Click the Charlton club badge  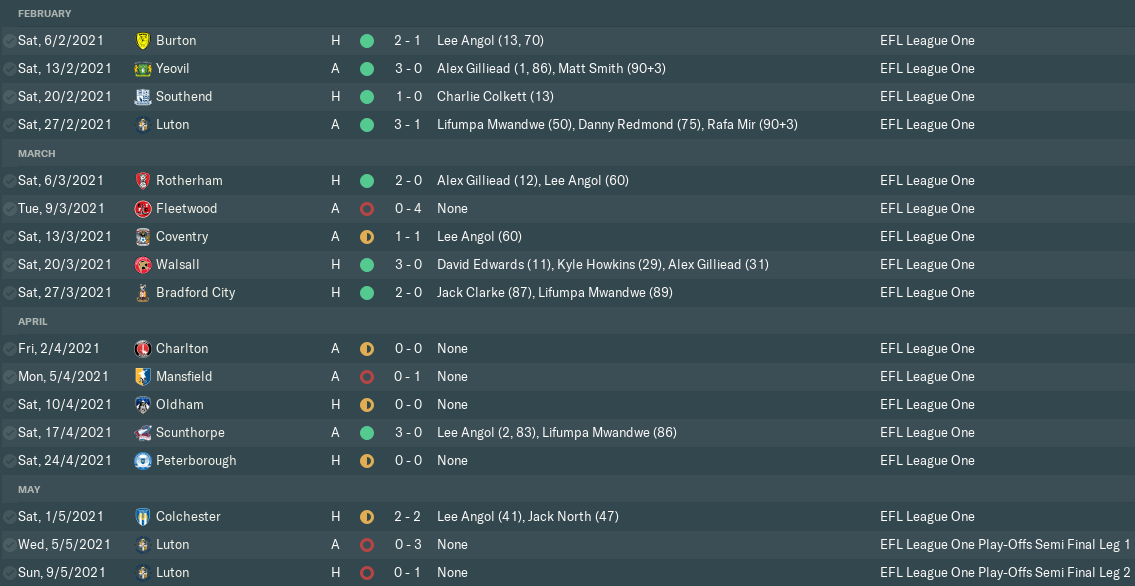(x=142, y=349)
